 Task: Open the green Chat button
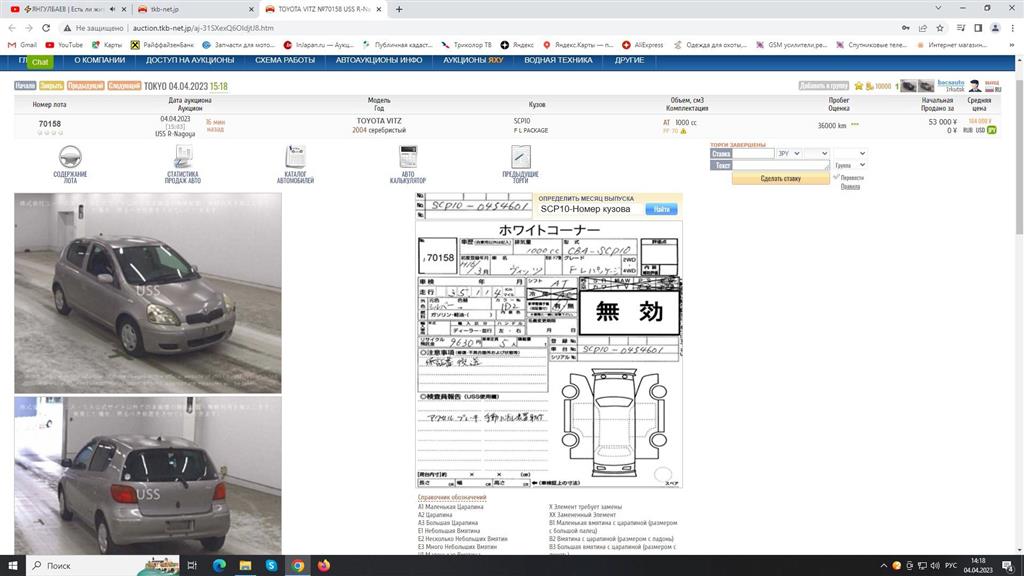coord(40,62)
